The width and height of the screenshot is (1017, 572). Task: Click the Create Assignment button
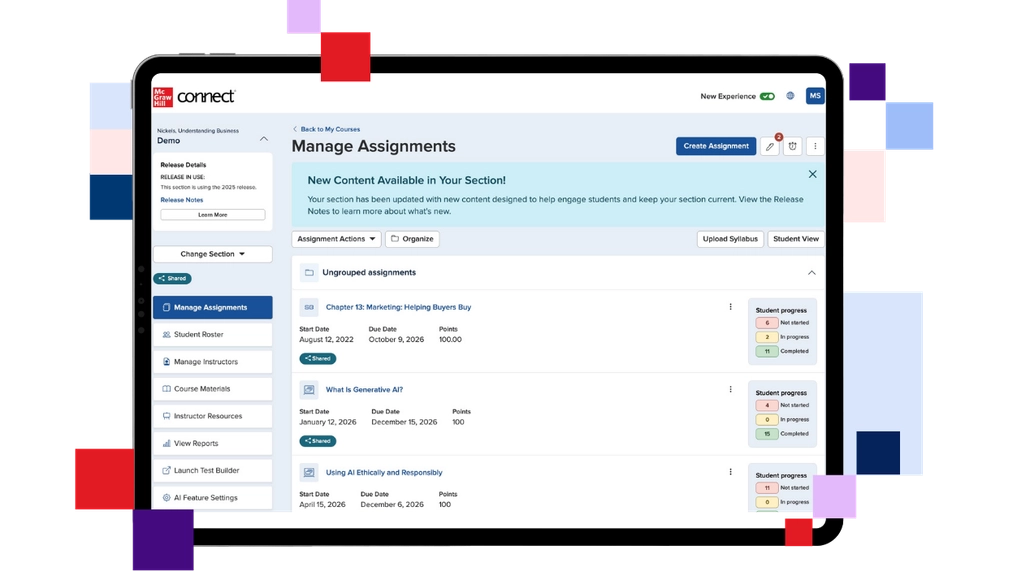[715, 146]
